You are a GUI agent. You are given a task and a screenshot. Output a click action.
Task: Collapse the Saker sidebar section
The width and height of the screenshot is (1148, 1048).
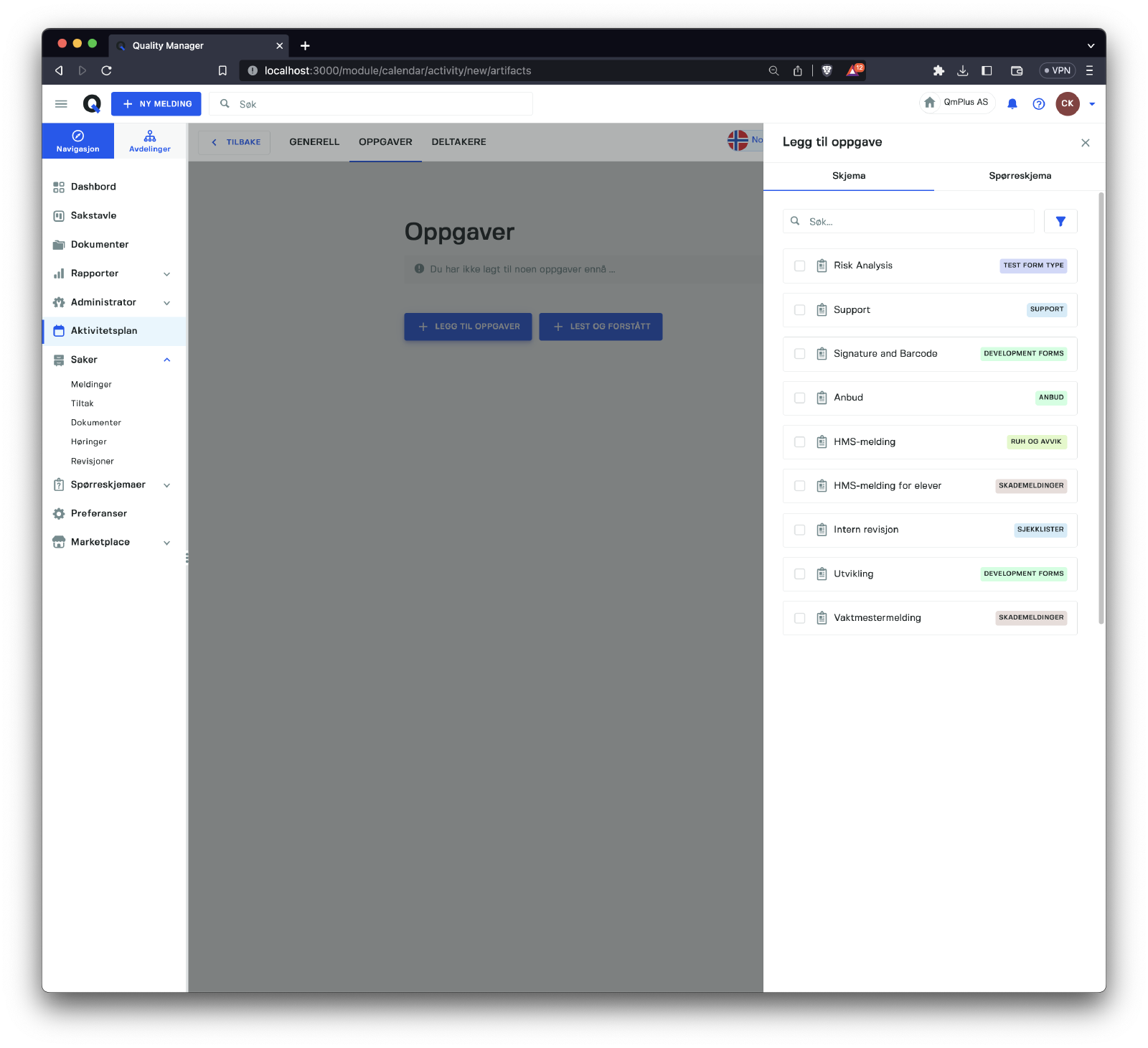(166, 360)
